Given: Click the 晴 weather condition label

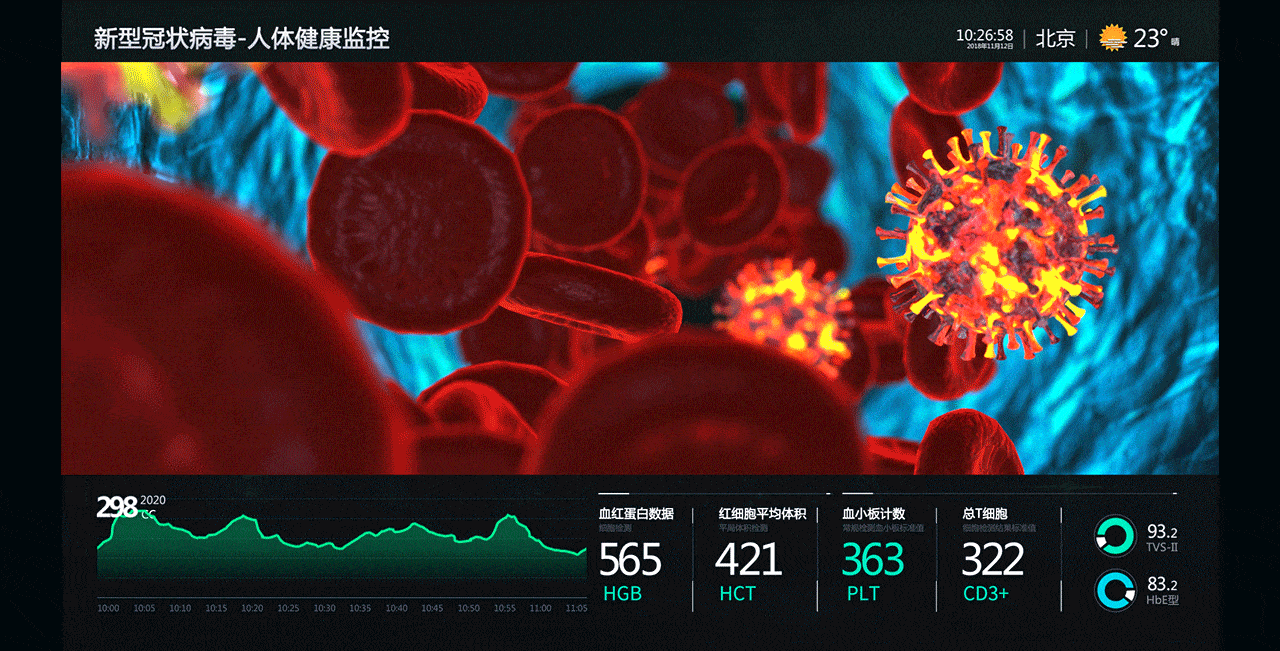Looking at the screenshot, I should pos(1175,42).
